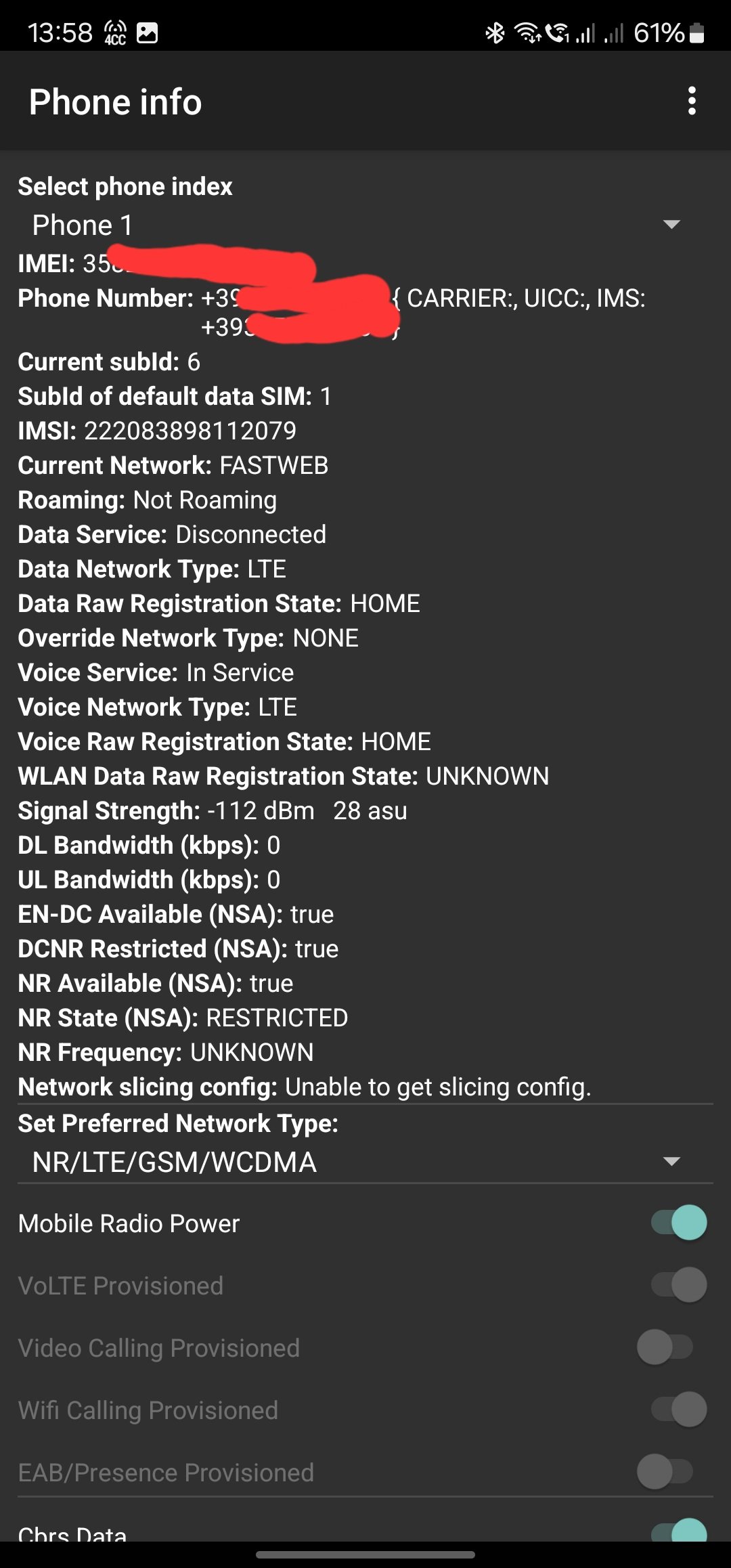This screenshot has width=731, height=1568.
Task: Turn off Mobile Radio Power switch
Action: (x=679, y=1223)
